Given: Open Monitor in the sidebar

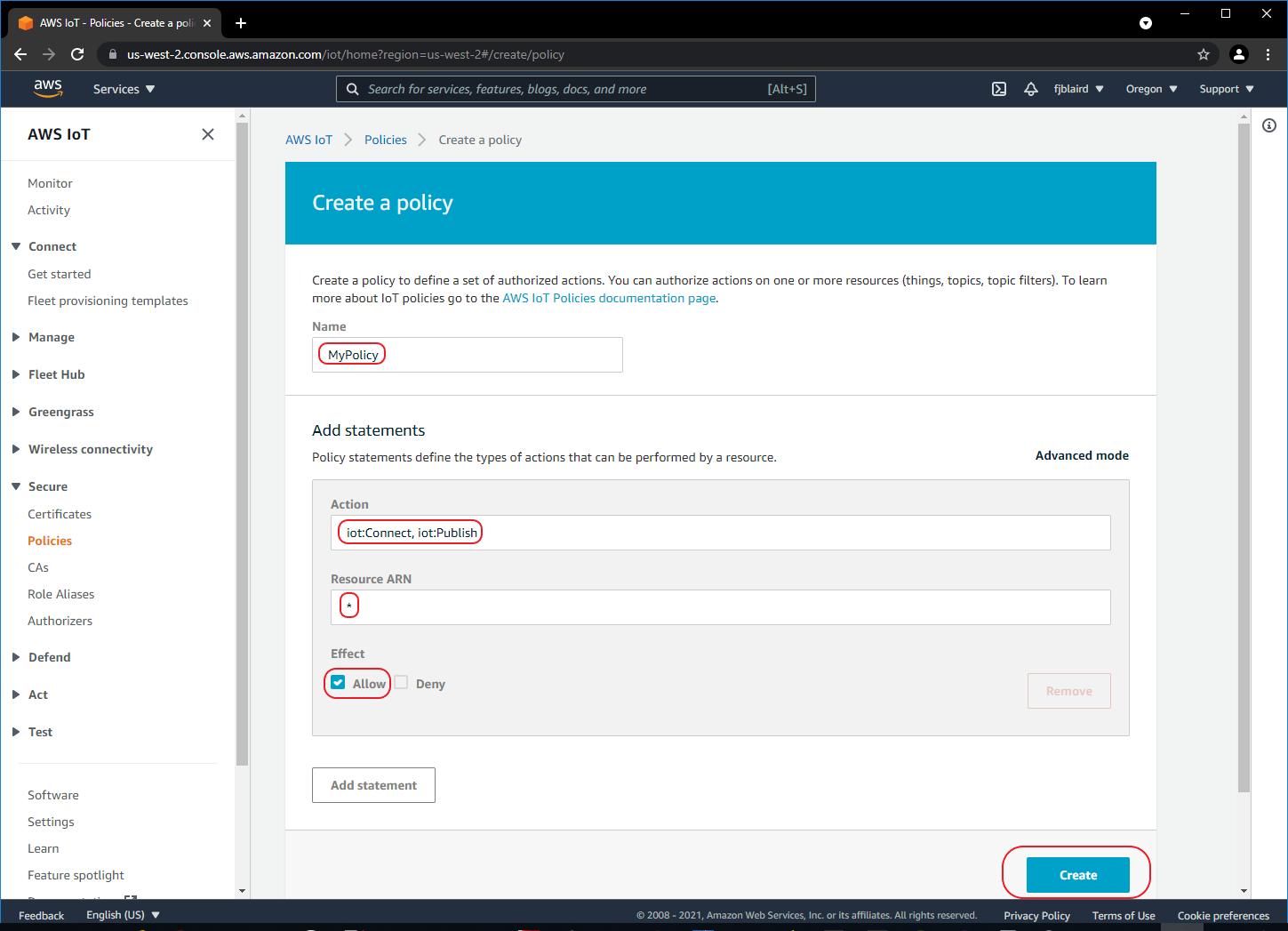Looking at the screenshot, I should (x=50, y=183).
